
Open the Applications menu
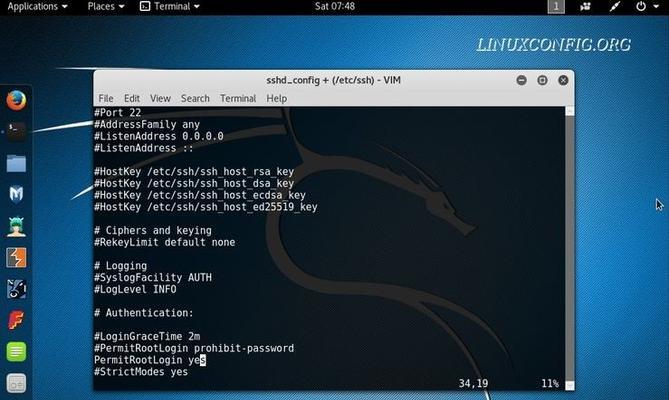point(38,6)
